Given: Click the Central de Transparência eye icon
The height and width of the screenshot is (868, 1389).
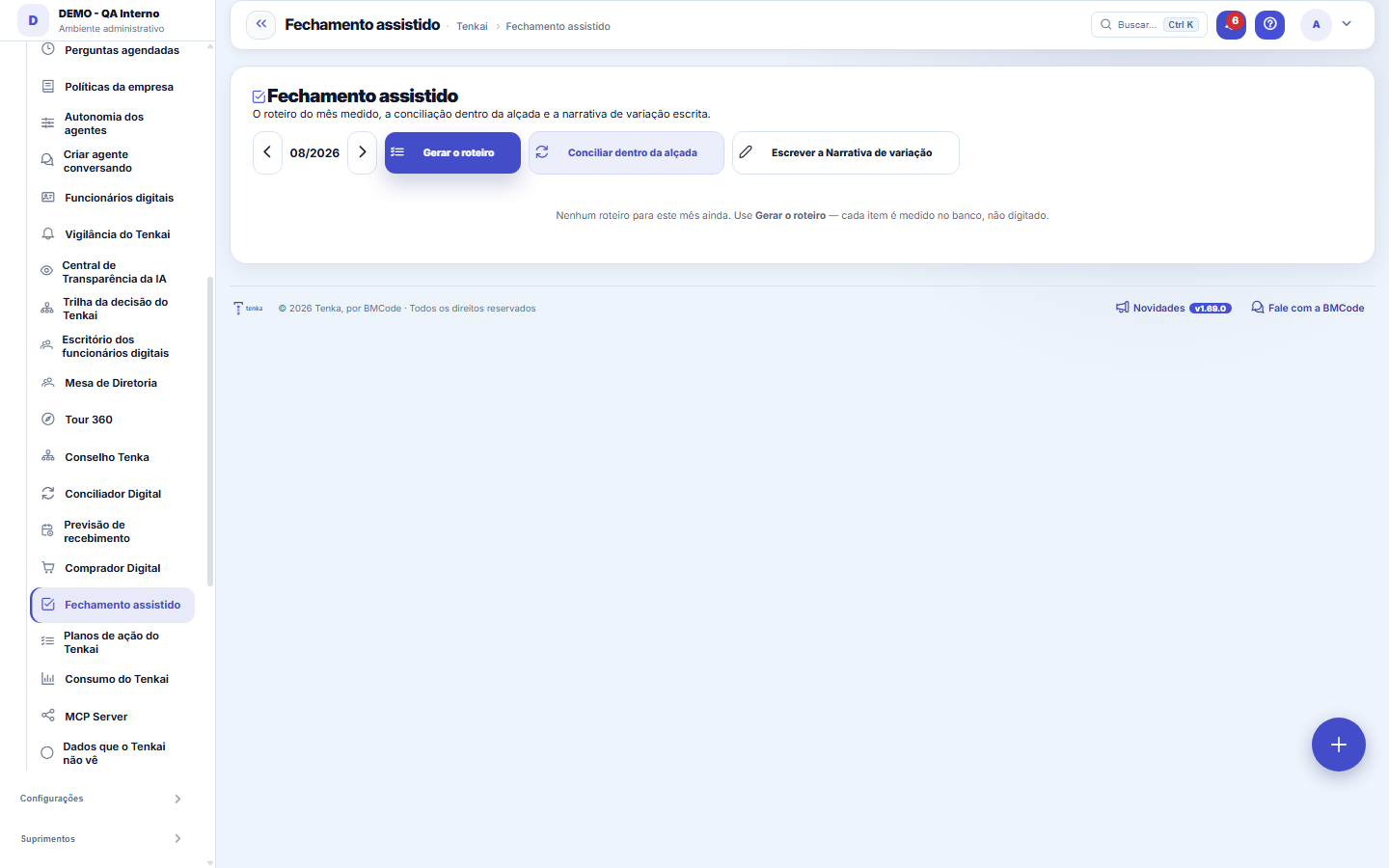Looking at the screenshot, I should pyautogui.click(x=46, y=271).
